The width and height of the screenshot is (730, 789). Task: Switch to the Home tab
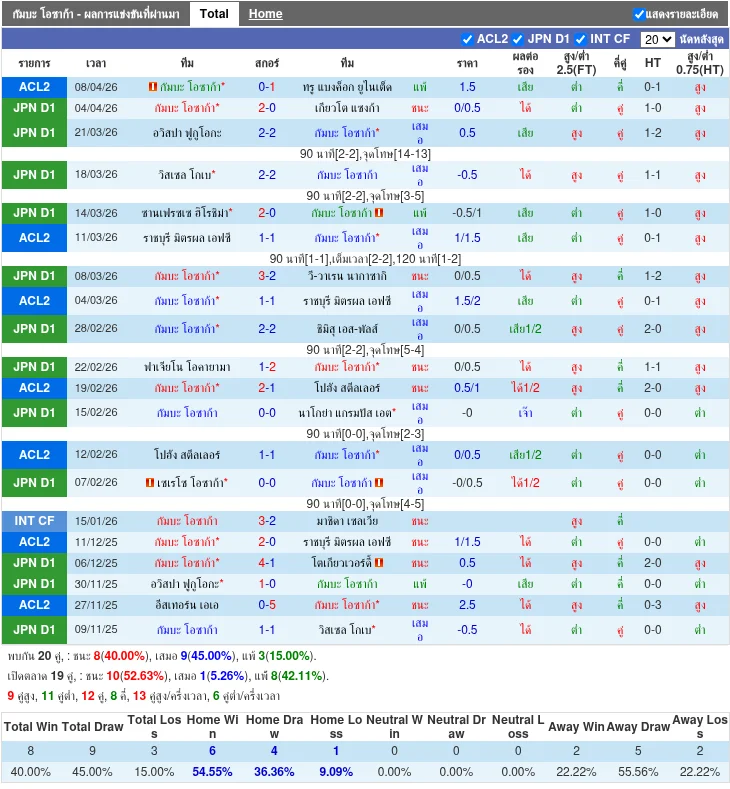(x=265, y=14)
